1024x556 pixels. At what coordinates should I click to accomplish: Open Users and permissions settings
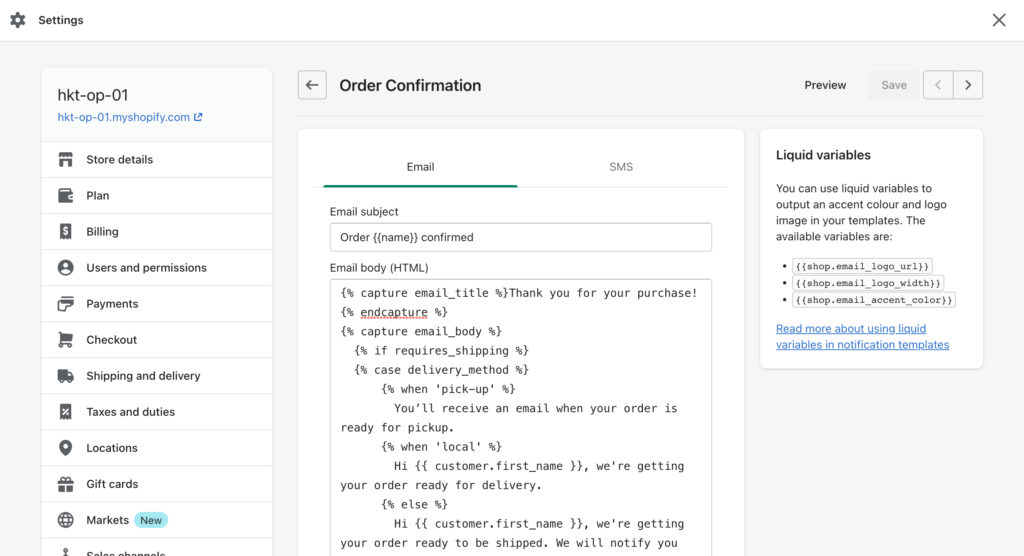(157, 267)
